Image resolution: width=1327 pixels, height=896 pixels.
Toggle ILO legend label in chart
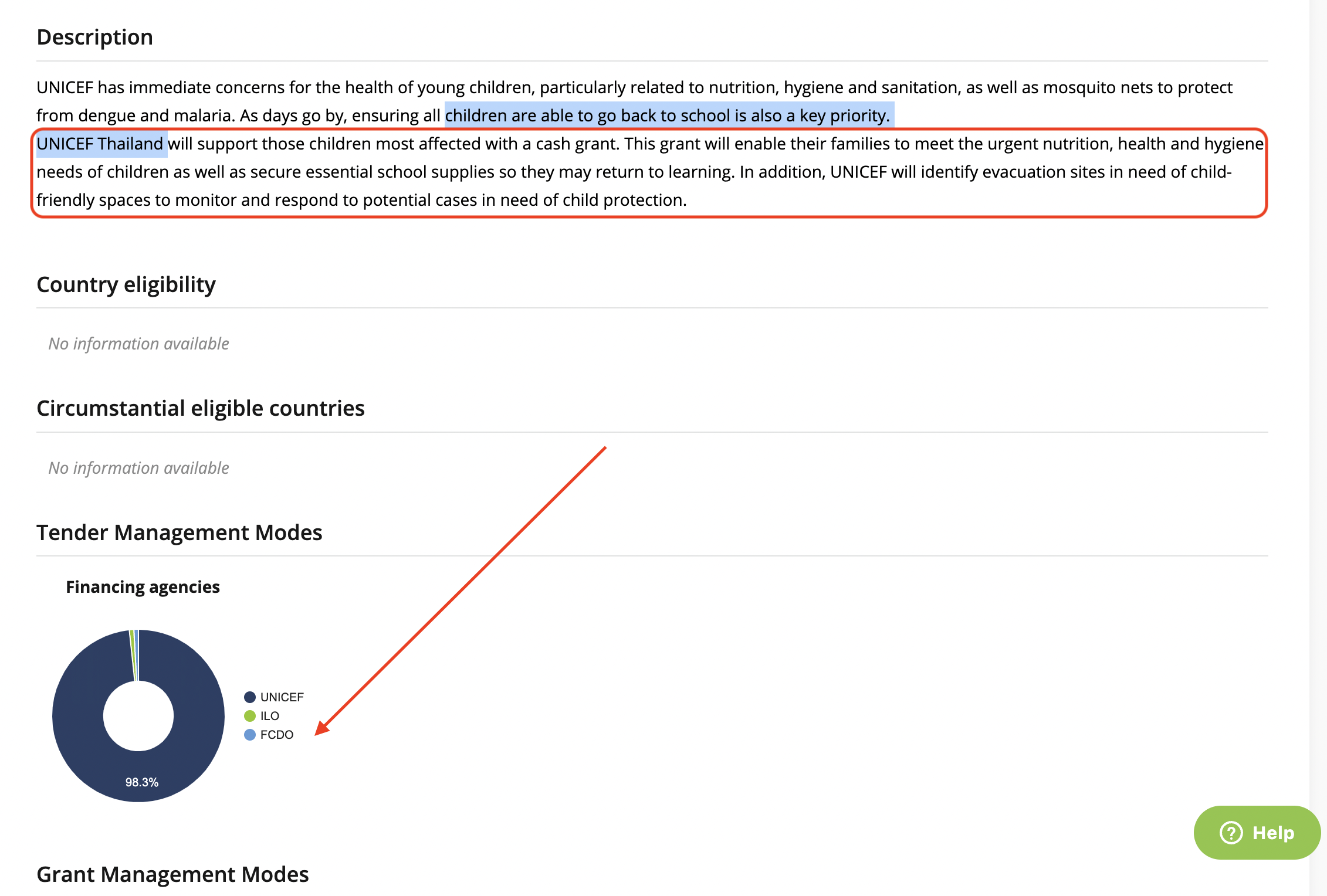tap(269, 715)
